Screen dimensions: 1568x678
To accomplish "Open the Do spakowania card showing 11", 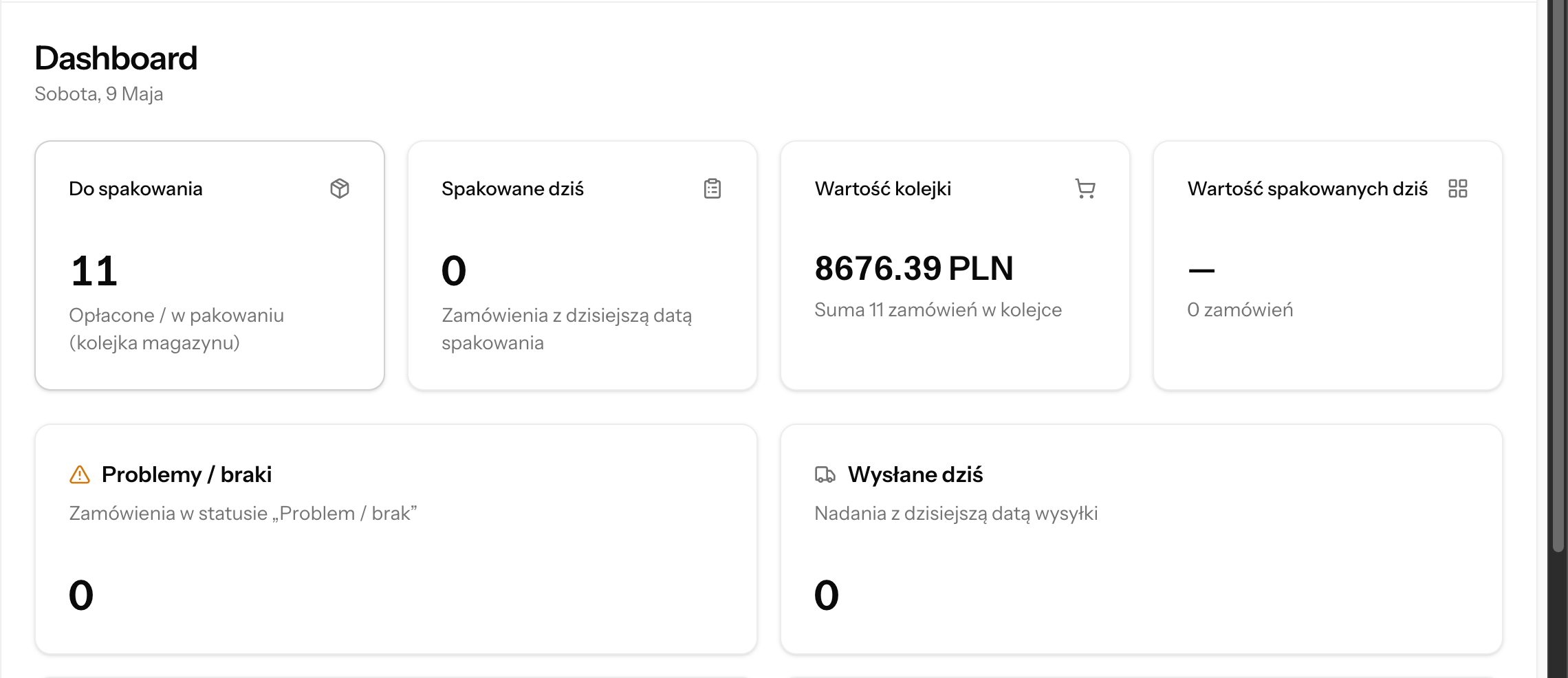I will 210,265.
